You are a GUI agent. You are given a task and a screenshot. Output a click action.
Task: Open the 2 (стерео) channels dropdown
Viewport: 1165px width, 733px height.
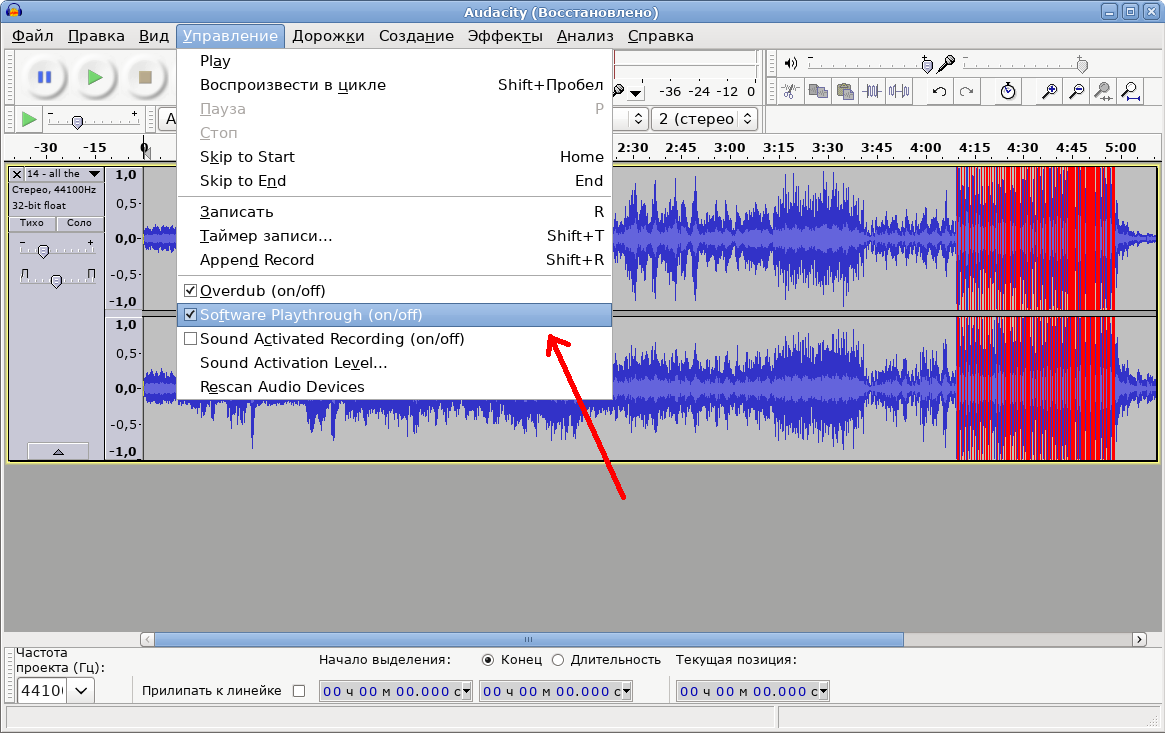pyautogui.click(x=704, y=119)
